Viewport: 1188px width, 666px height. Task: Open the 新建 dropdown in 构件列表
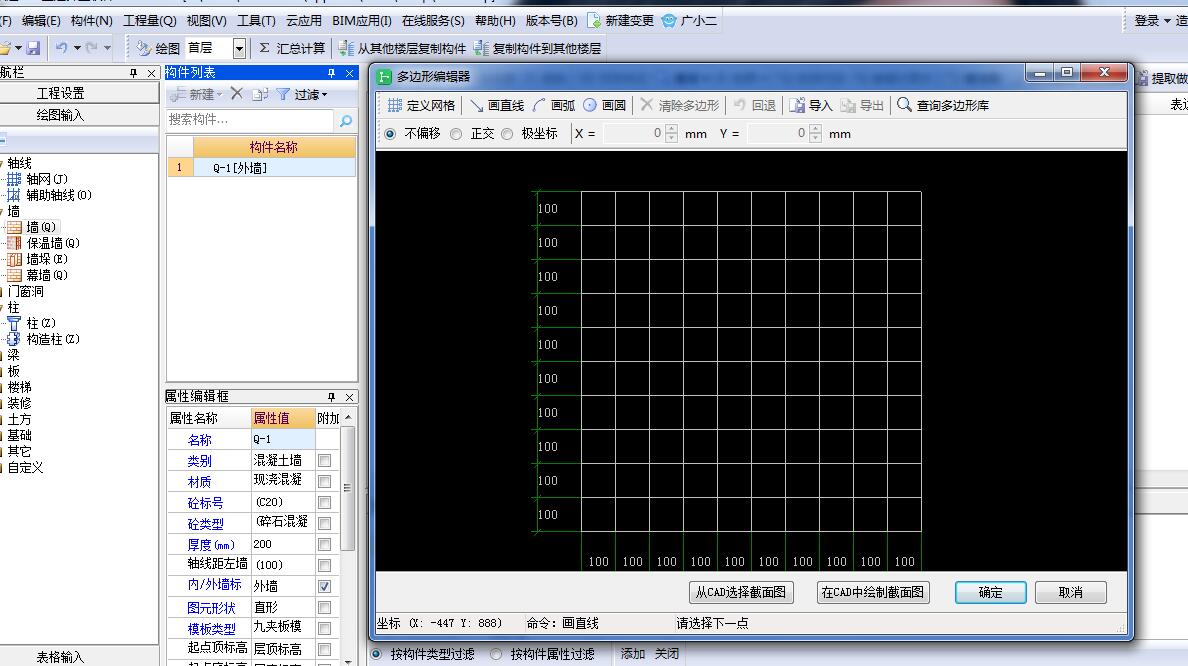click(196, 94)
